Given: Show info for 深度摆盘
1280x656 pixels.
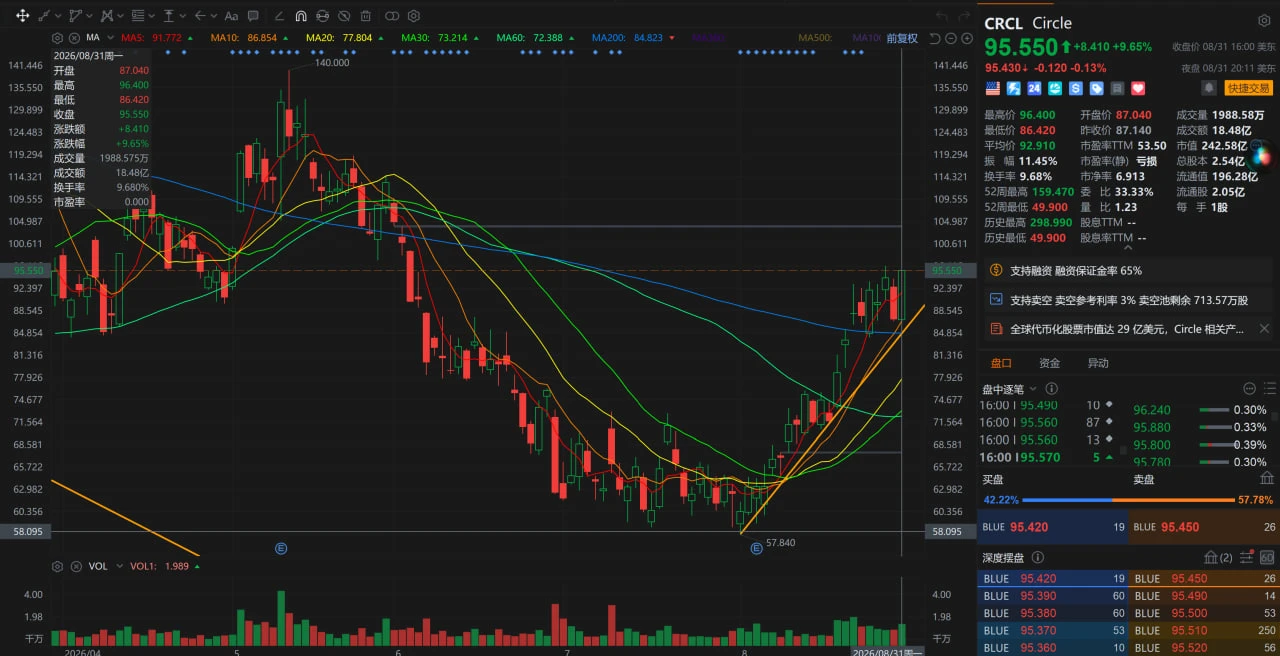Looking at the screenshot, I should coord(1037,557).
